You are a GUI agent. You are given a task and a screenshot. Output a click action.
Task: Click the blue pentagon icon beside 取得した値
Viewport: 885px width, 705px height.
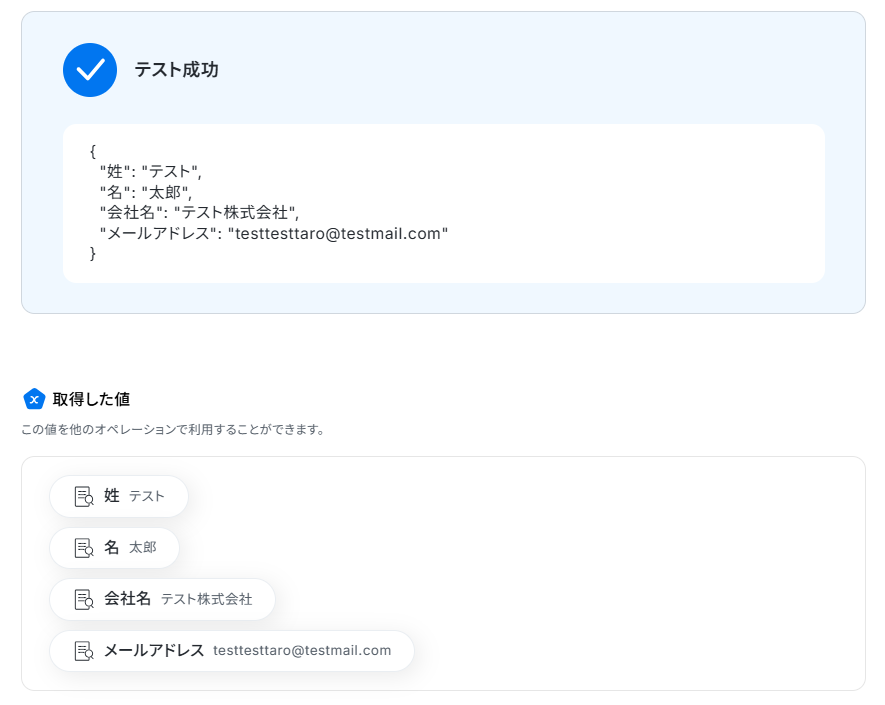click(x=34, y=399)
